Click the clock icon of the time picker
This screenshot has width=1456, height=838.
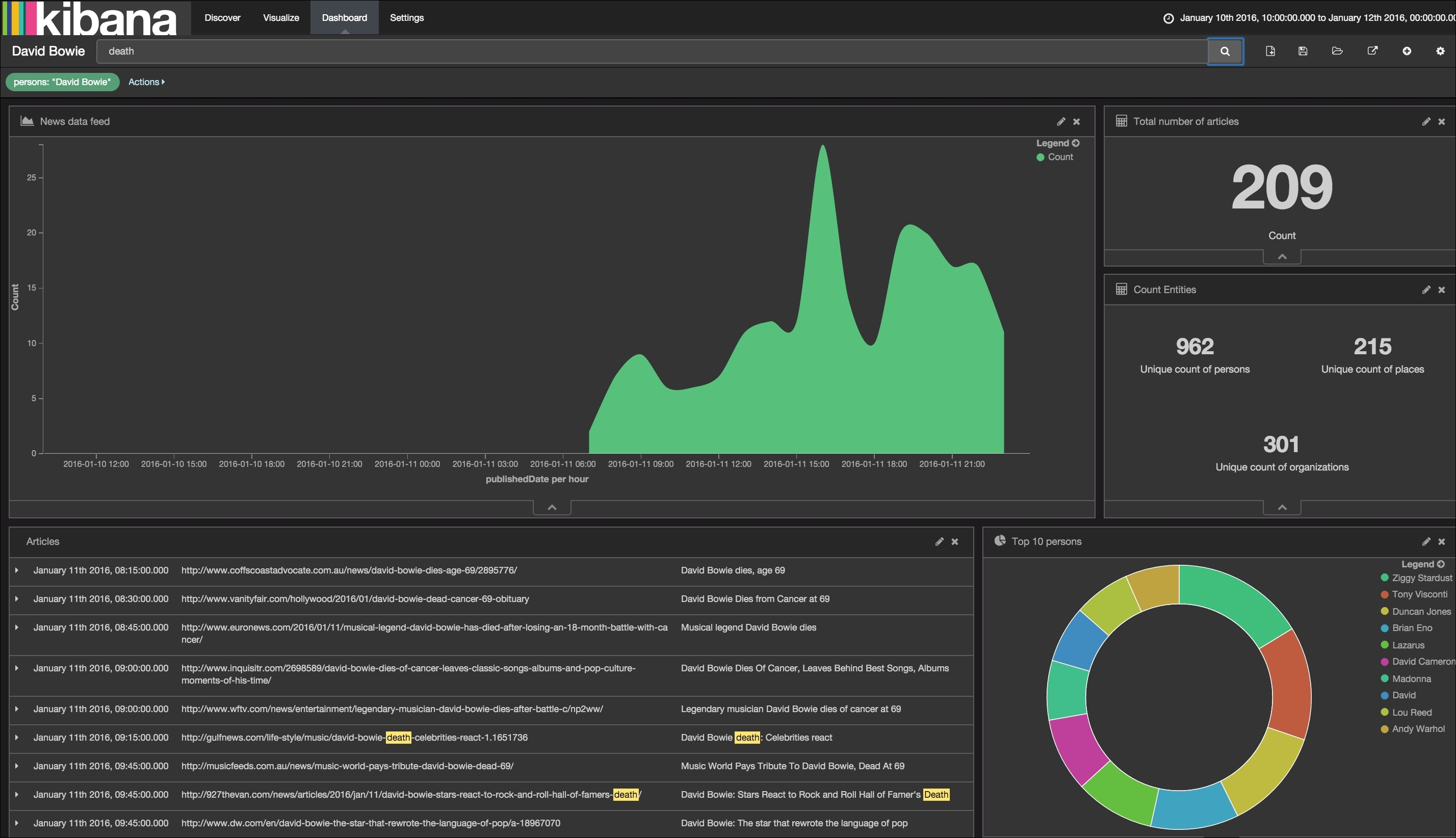click(x=1168, y=18)
